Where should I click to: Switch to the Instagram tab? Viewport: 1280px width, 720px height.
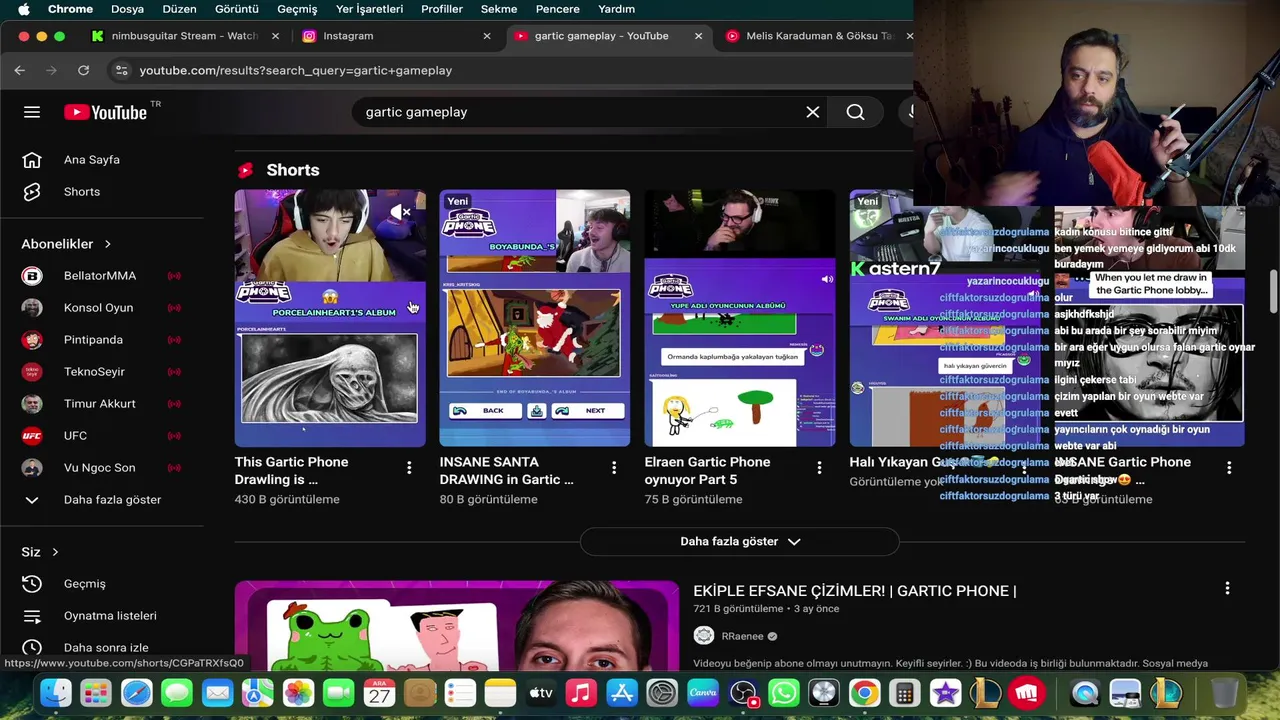pos(348,36)
